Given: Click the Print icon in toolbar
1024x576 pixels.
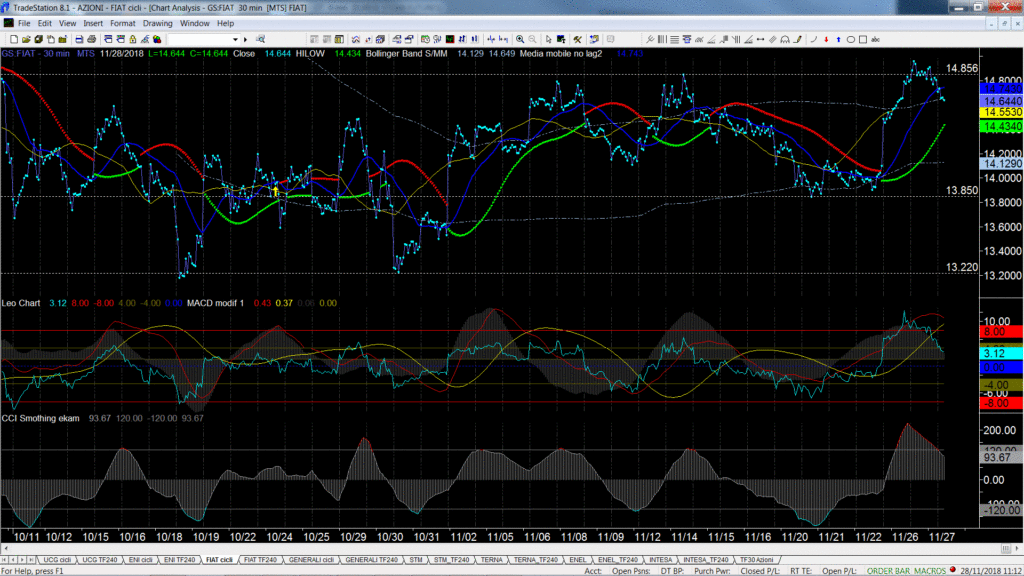Looking at the screenshot, I should coord(91,39).
